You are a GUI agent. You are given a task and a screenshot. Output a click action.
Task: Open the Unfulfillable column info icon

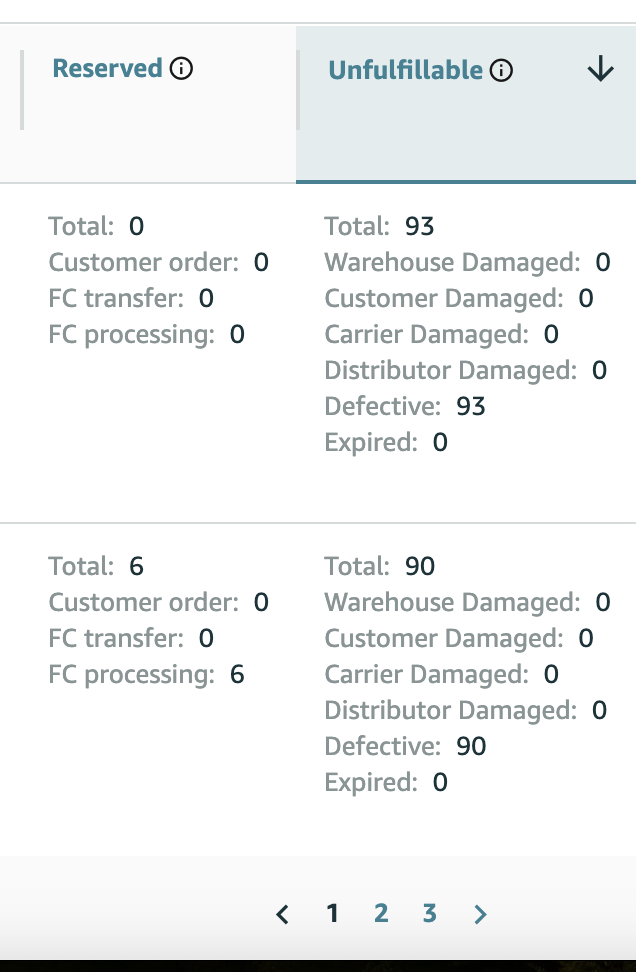[x=501, y=70]
